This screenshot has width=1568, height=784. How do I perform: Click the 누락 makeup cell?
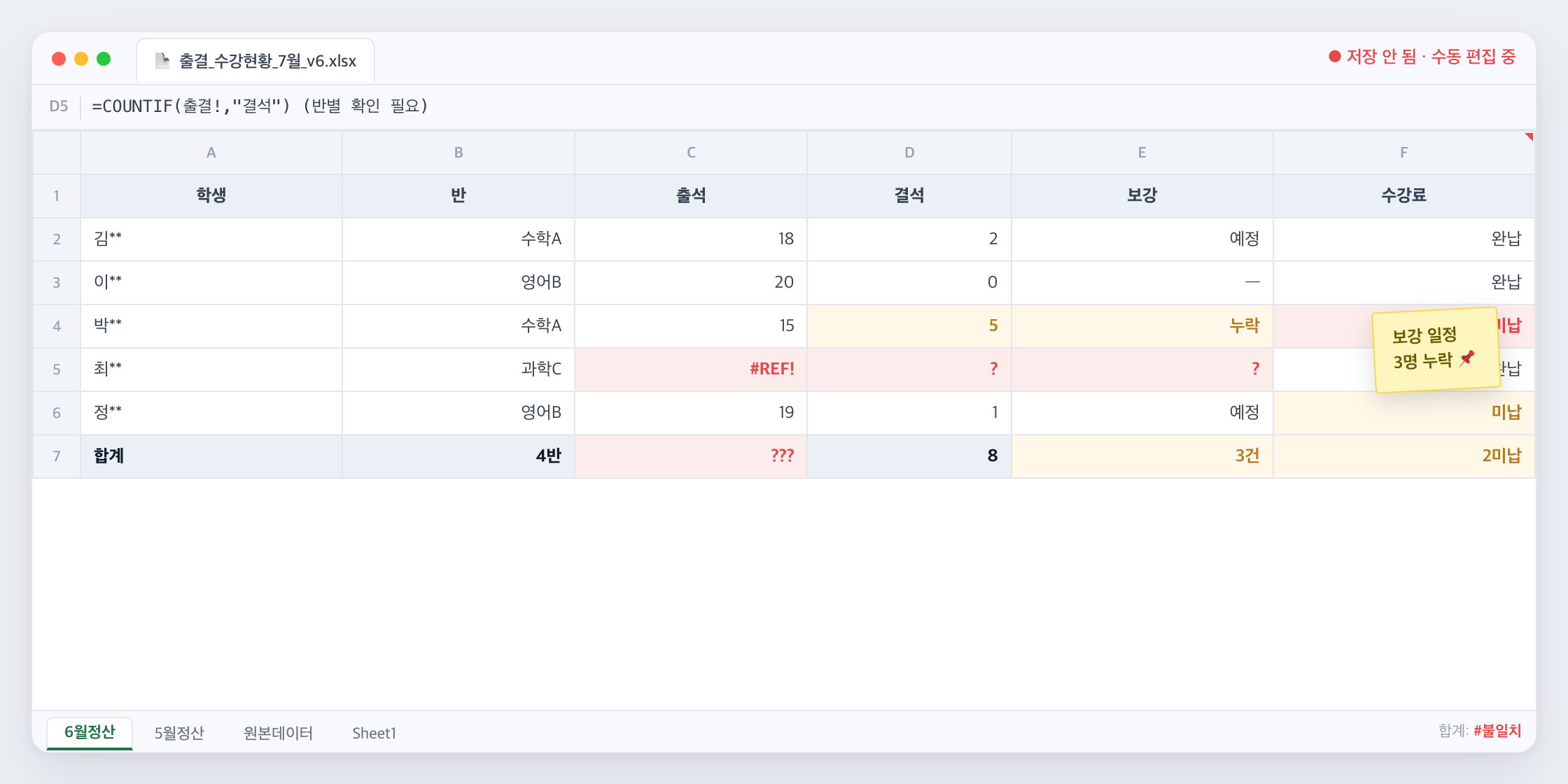coord(1142,326)
